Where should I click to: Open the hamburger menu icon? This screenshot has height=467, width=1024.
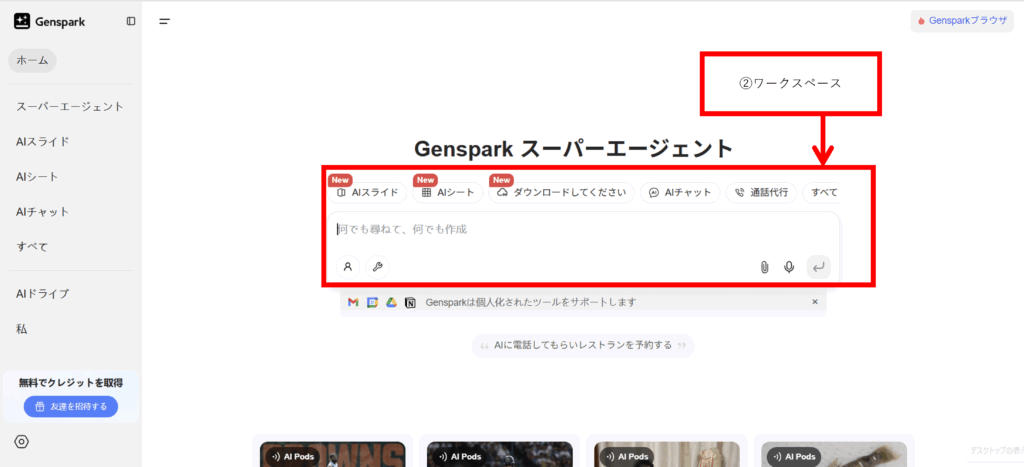pyautogui.click(x=164, y=21)
